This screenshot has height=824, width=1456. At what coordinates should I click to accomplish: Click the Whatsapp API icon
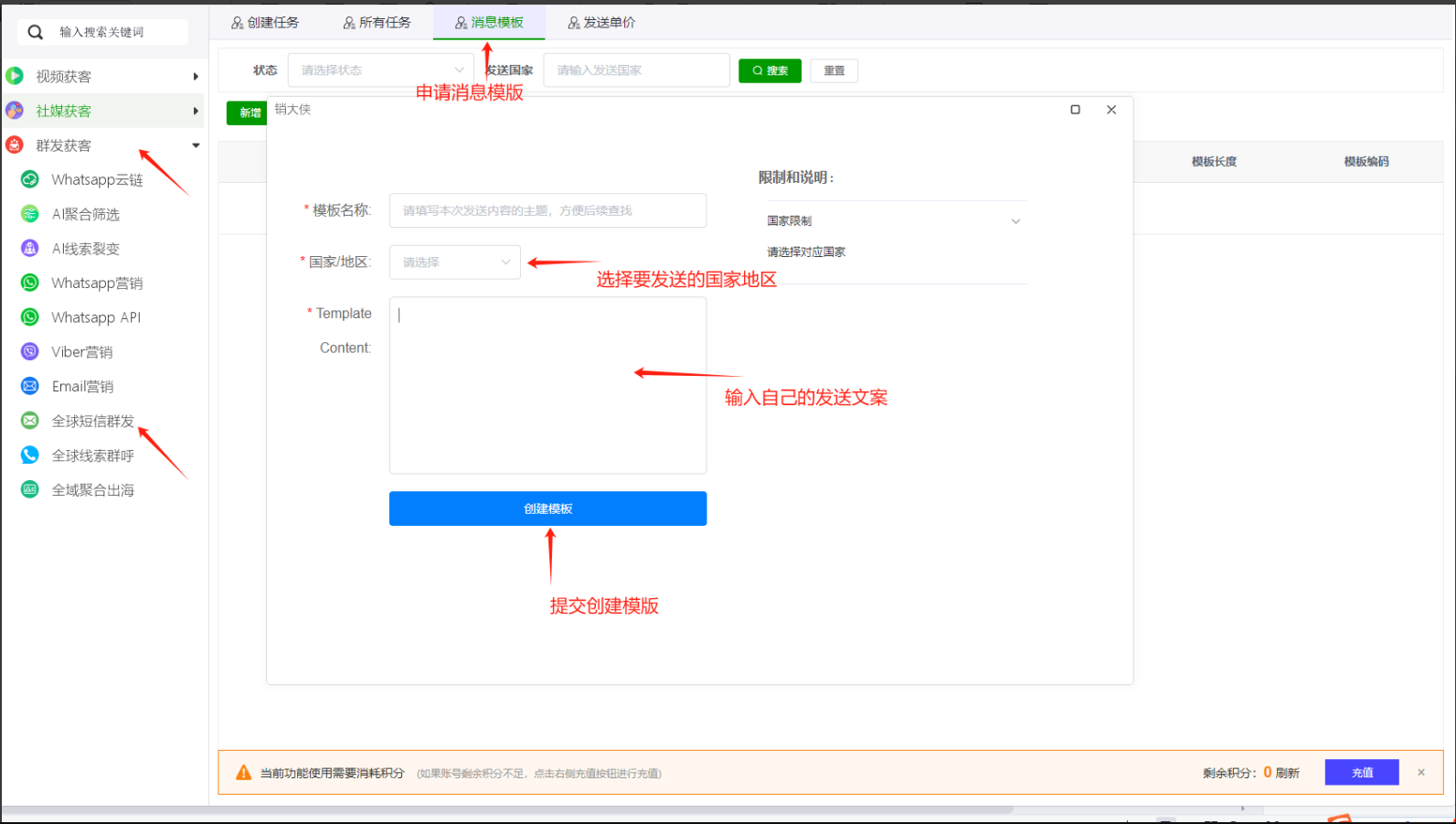30,317
